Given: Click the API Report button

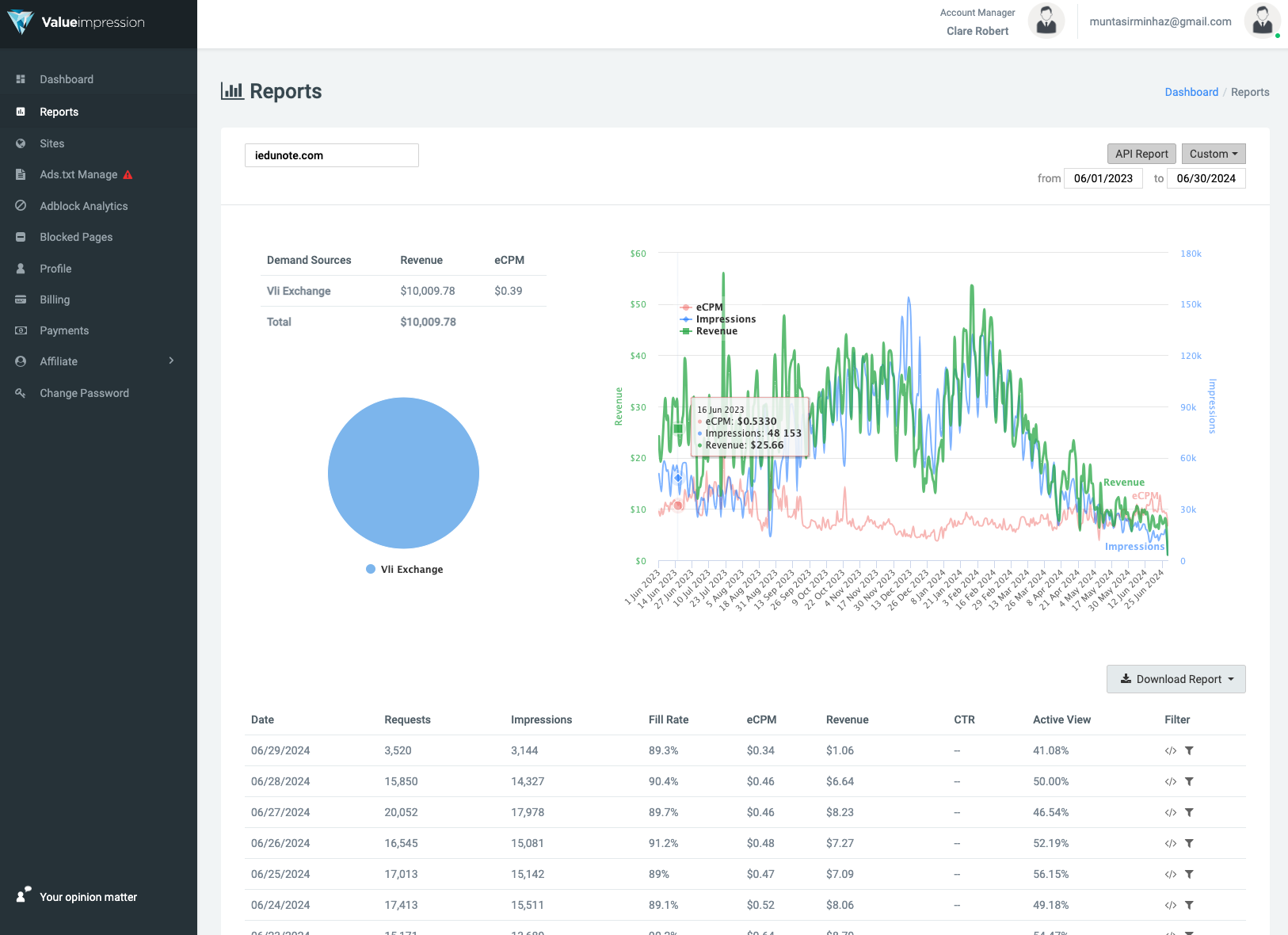Looking at the screenshot, I should click(1141, 154).
